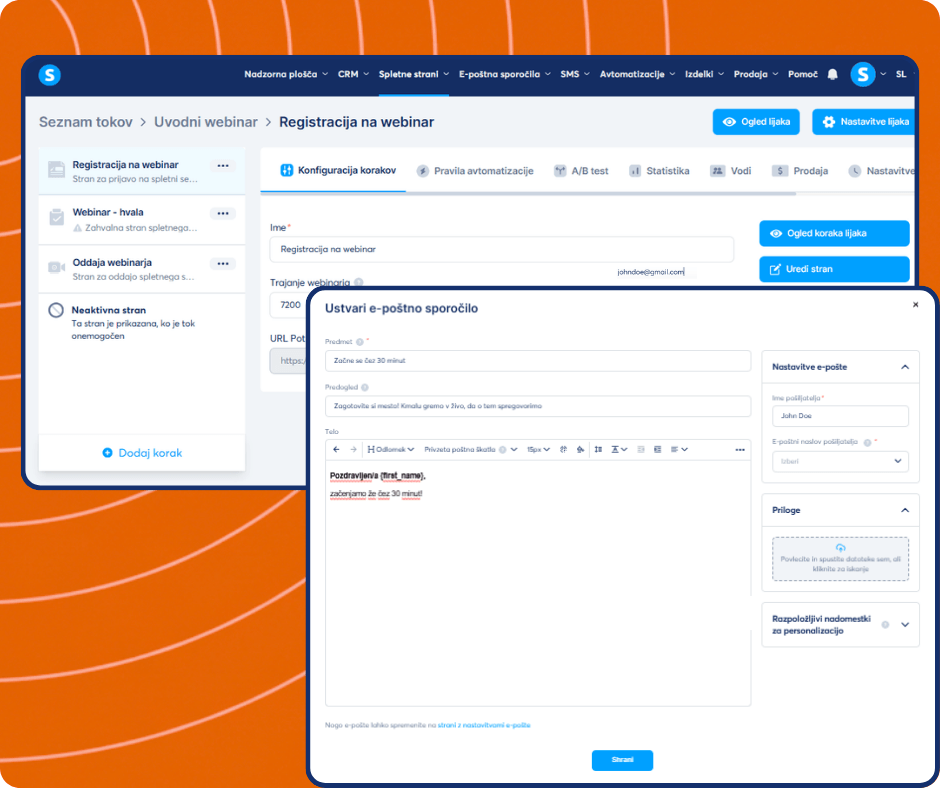
Task: Open strani z nastavitvami e-pošte link
Action: tap(484, 725)
